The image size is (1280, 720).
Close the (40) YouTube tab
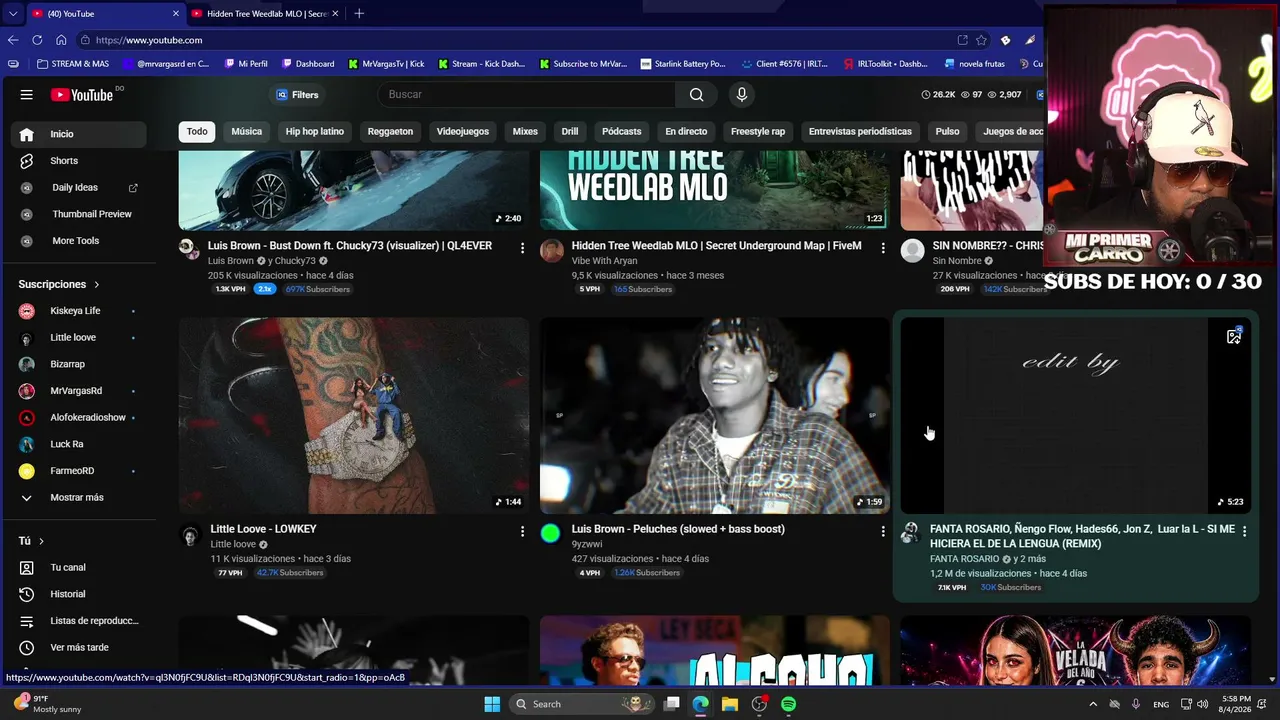(x=176, y=14)
